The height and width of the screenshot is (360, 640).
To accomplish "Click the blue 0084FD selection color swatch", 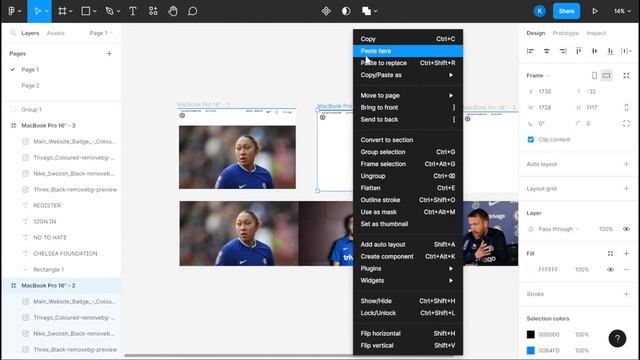I will (531, 350).
